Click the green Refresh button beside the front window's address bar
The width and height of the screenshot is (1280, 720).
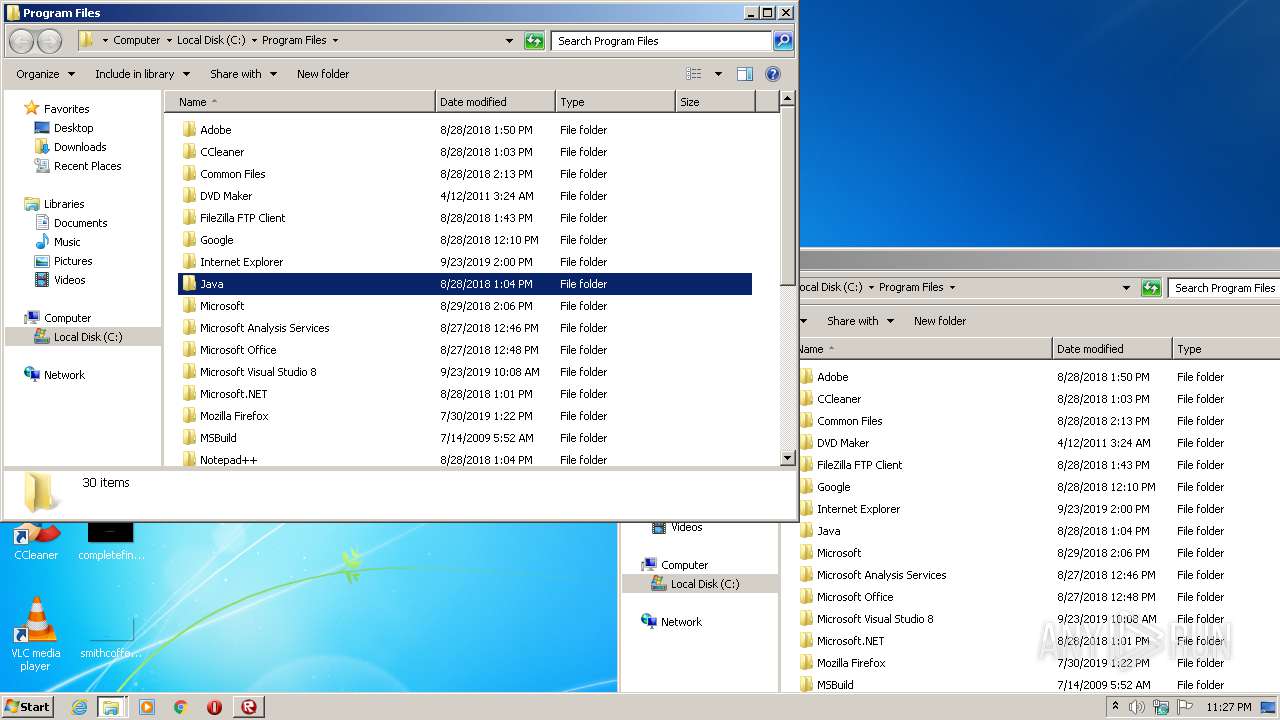click(x=535, y=41)
